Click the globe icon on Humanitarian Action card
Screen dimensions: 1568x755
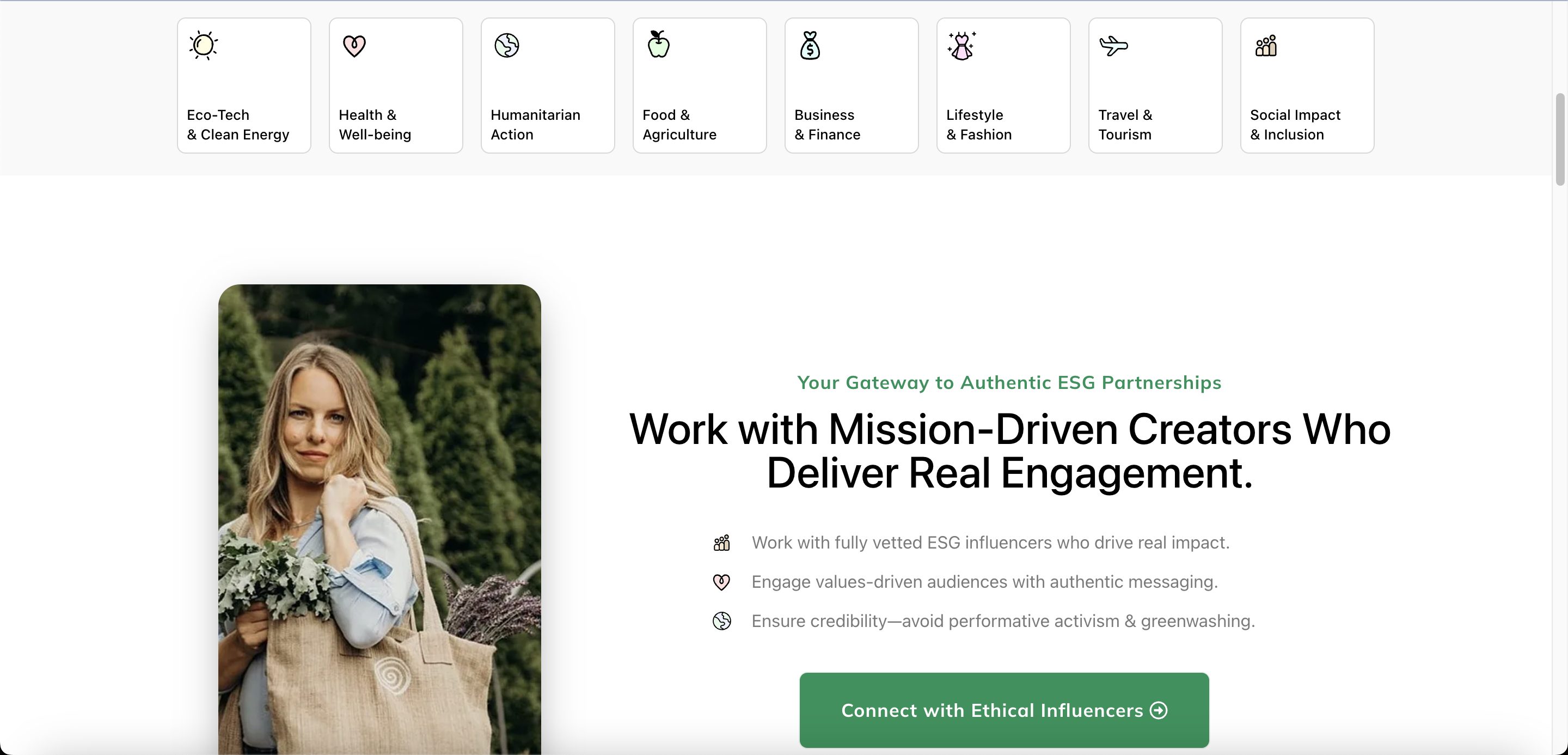(x=506, y=46)
